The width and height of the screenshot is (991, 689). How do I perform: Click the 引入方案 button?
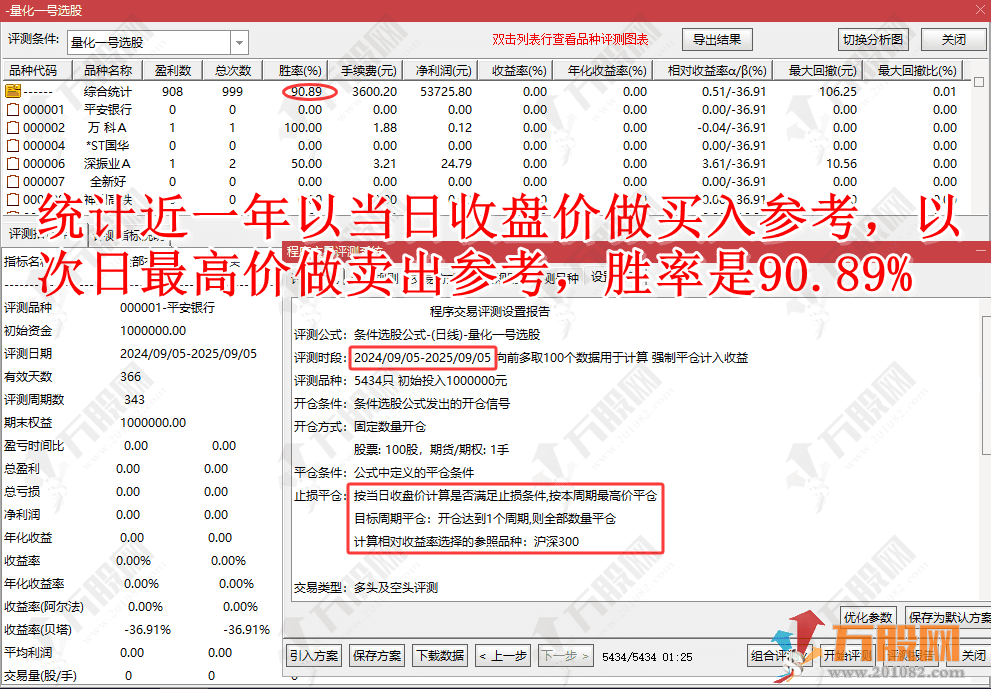[x=314, y=655]
